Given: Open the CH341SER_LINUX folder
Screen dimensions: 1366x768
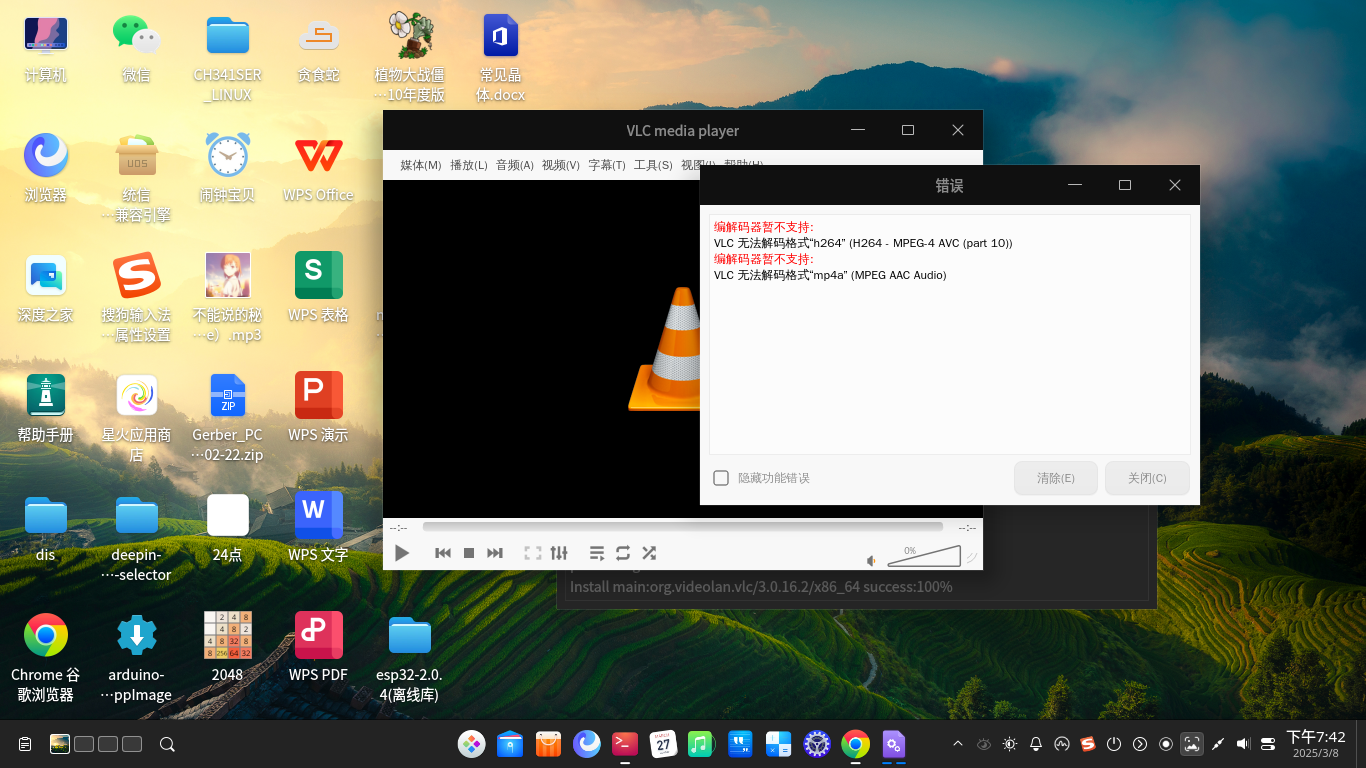Looking at the screenshot, I should coord(228,59).
